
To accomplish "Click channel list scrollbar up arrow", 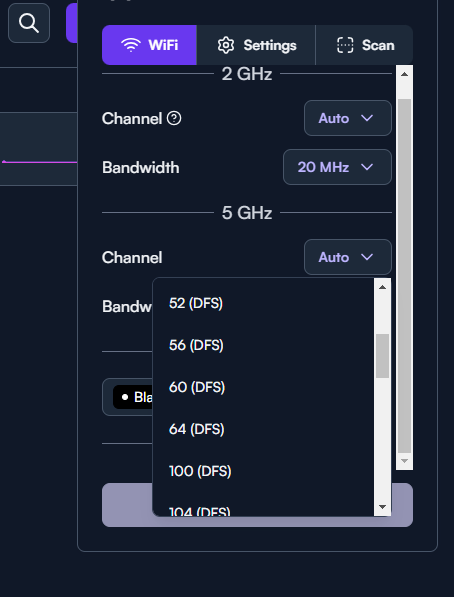I will [x=382, y=287].
